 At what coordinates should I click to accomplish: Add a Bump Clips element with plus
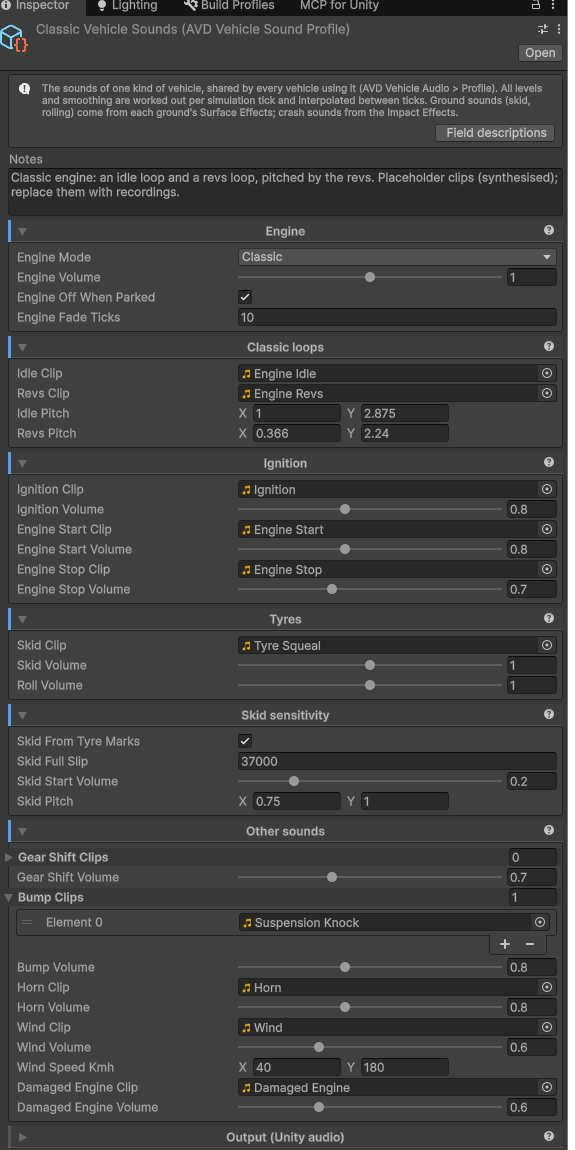pyautogui.click(x=505, y=944)
